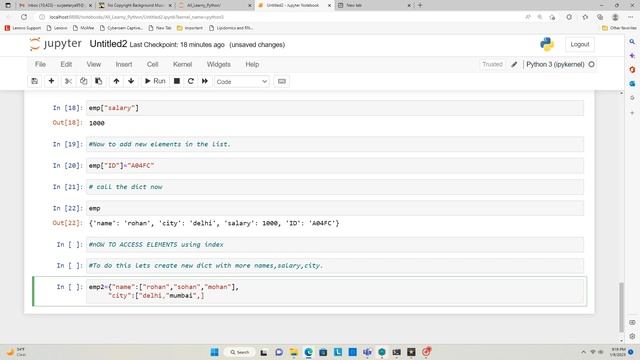Viewport: 640px width, 360px height.
Task: Select the emp["salary"] code cell
Action: [x=335, y=108]
